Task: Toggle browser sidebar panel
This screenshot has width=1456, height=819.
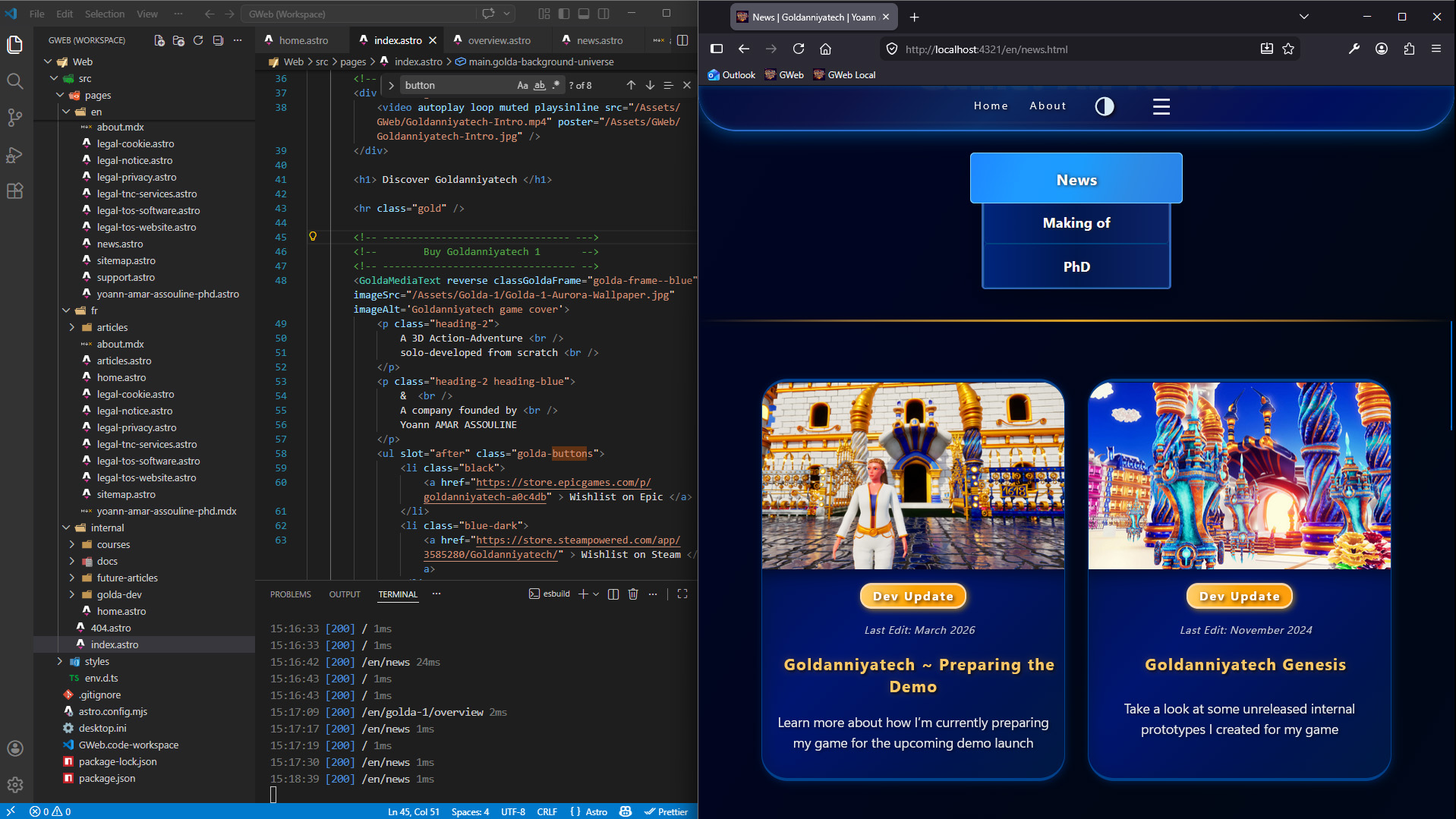Action: 717,49
